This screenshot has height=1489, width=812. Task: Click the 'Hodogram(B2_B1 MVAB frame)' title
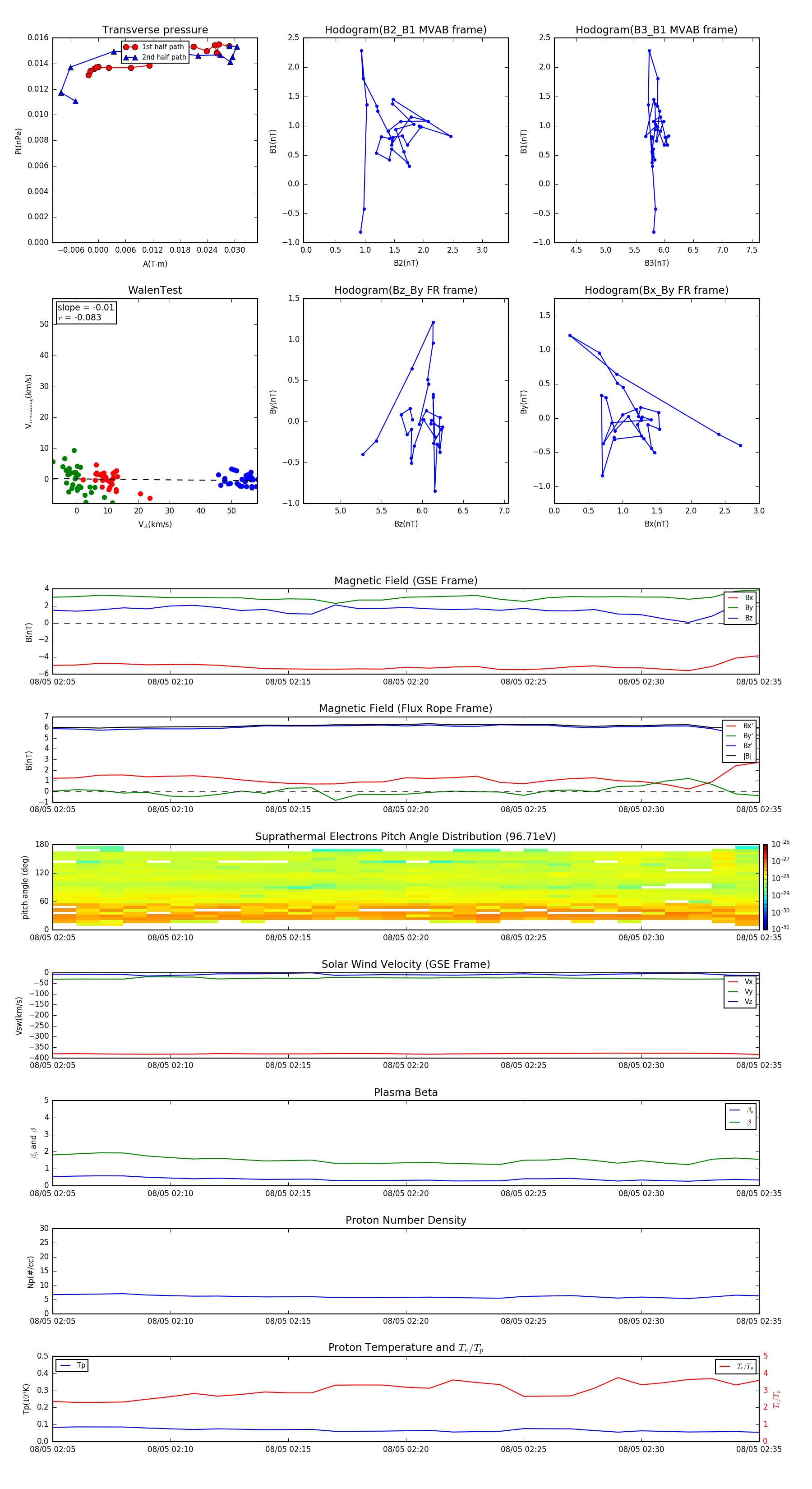point(406,30)
